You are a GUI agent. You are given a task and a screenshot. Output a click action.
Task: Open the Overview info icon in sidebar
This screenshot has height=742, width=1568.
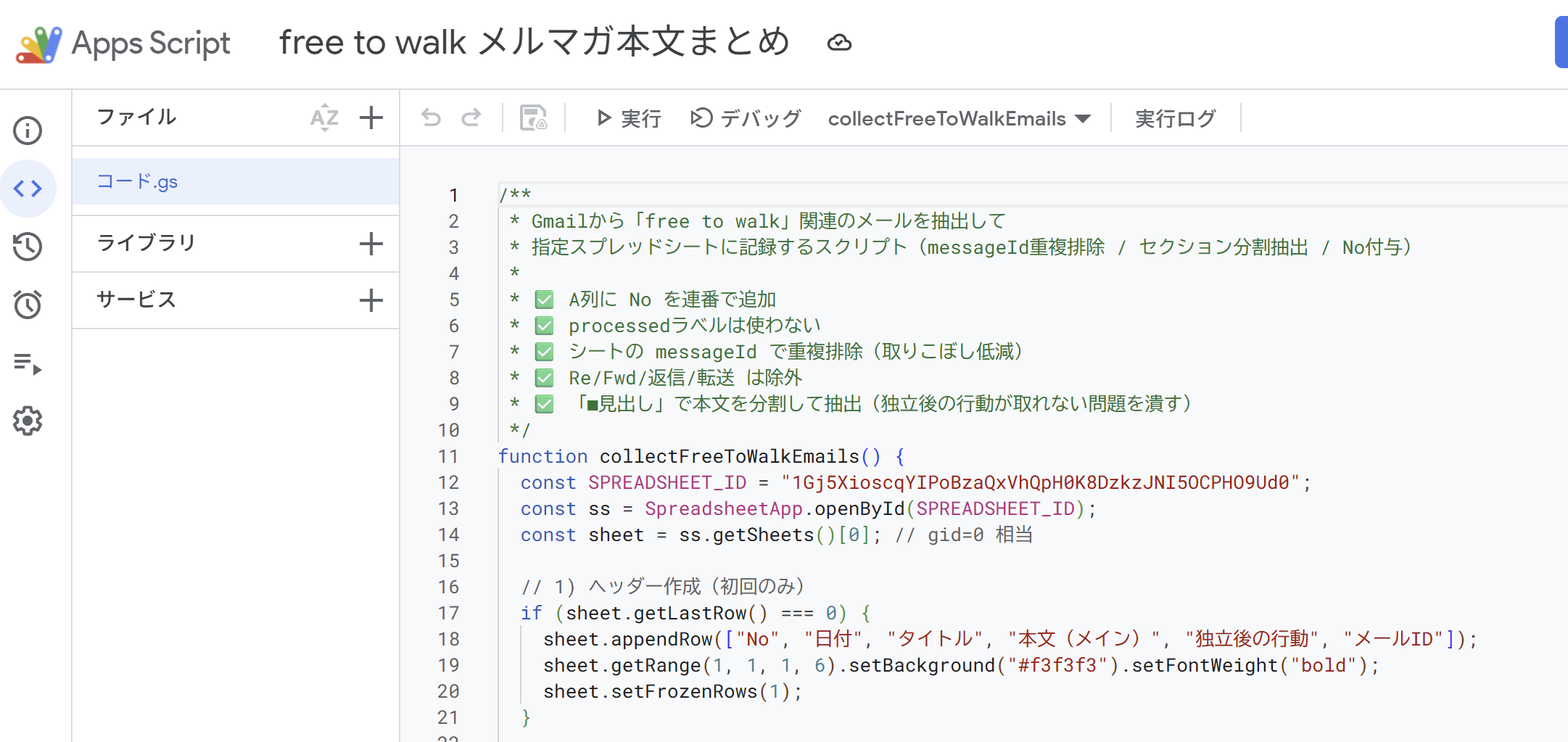tap(28, 131)
